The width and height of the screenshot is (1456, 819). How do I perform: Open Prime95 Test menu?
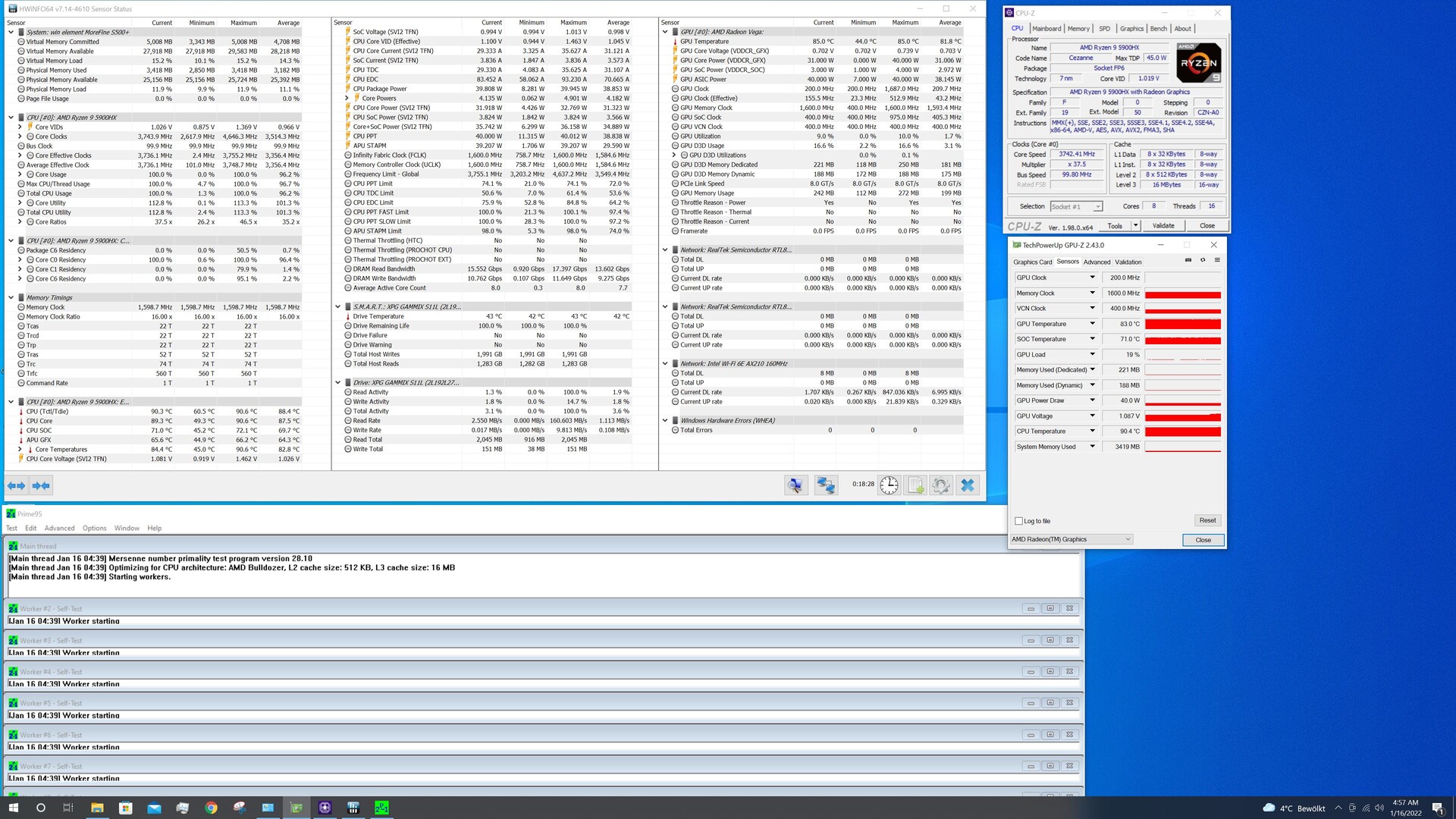11,529
